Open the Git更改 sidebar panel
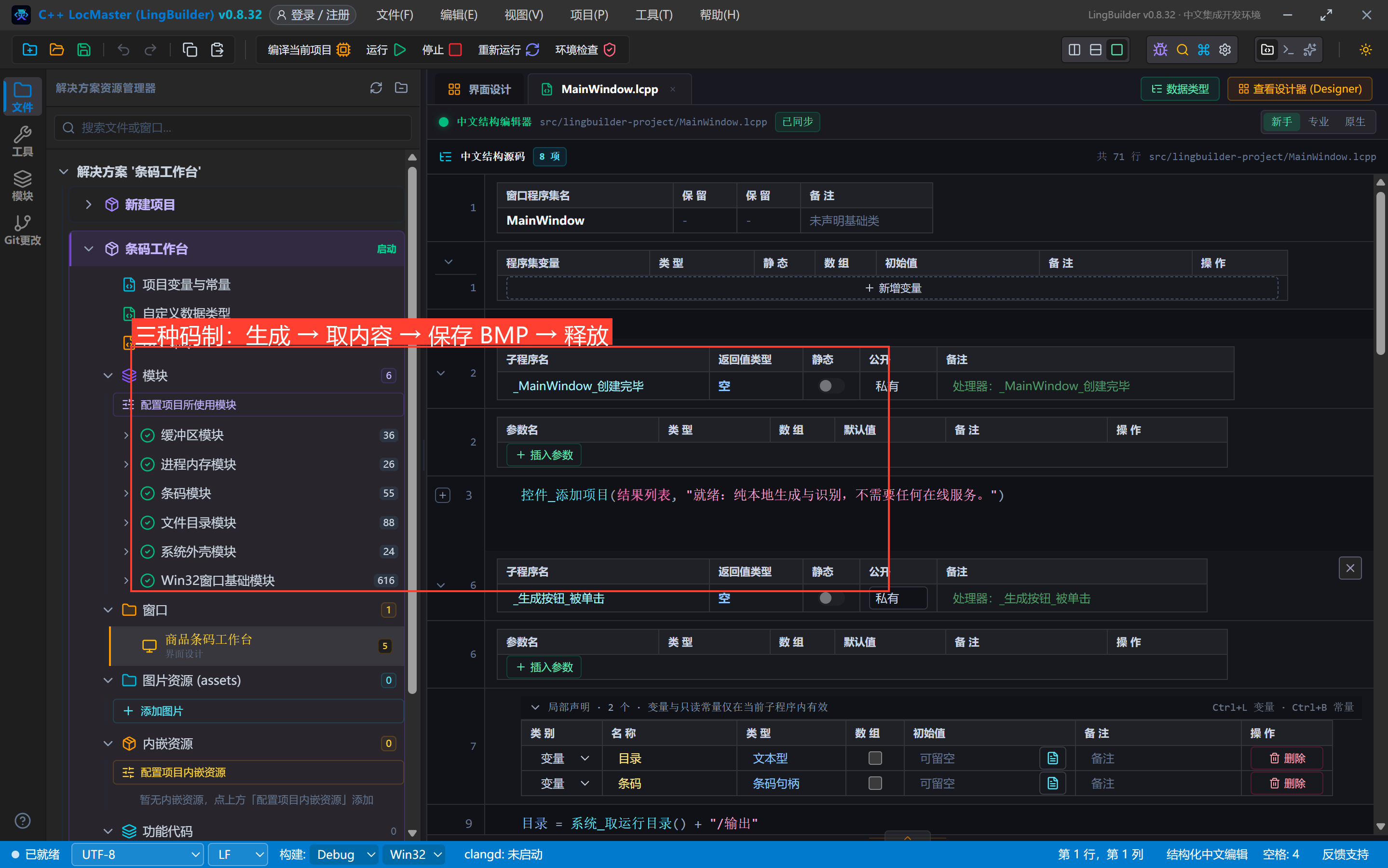Viewport: 1388px width, 868px height. click(22, 230)
